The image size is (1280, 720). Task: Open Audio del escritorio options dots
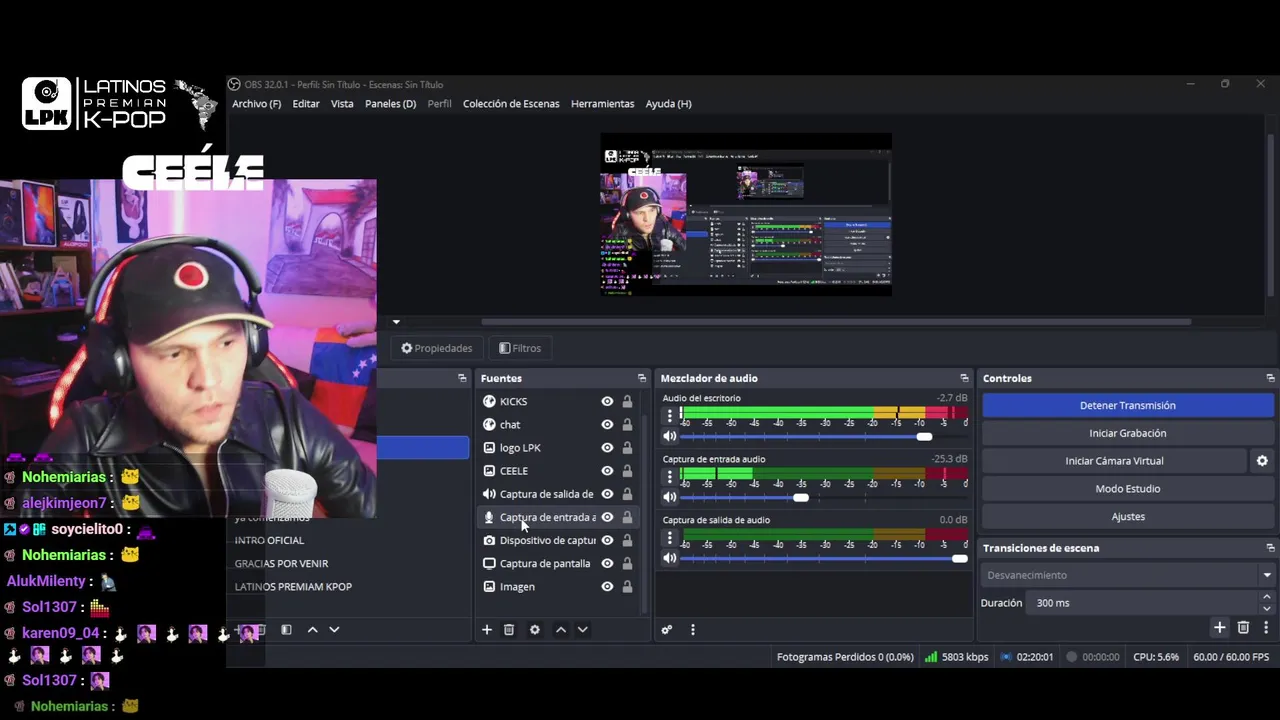pos(670,416)
